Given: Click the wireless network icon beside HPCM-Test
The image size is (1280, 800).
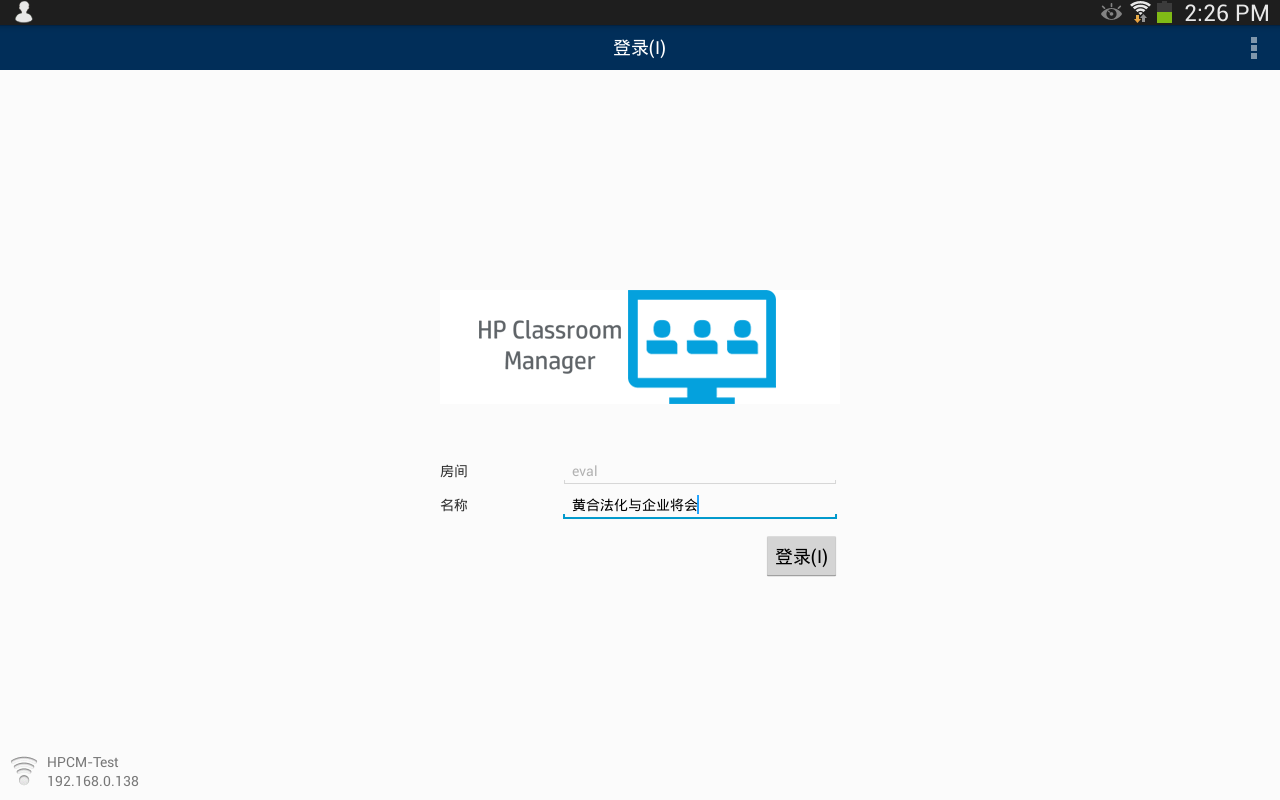Looking at the screenshot, I should point(24,771).
